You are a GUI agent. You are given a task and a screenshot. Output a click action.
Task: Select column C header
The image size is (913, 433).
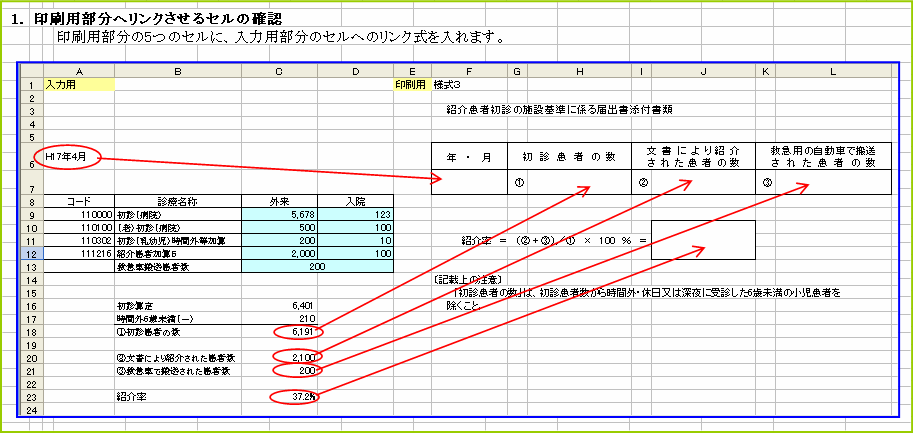click(x=279, y=72)
